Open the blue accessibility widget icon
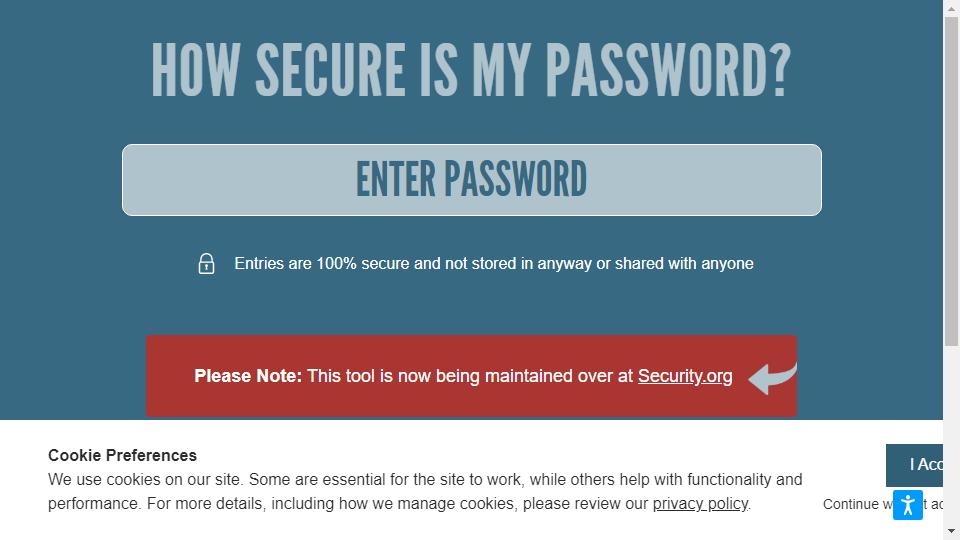The height and width of the screenshot is (540, 960). click(907, 505)
